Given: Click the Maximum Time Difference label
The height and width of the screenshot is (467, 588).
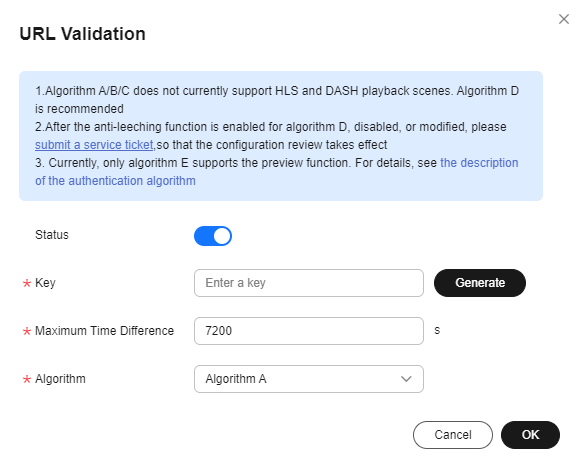Looking at the screenshot, I should click(105, 331).
